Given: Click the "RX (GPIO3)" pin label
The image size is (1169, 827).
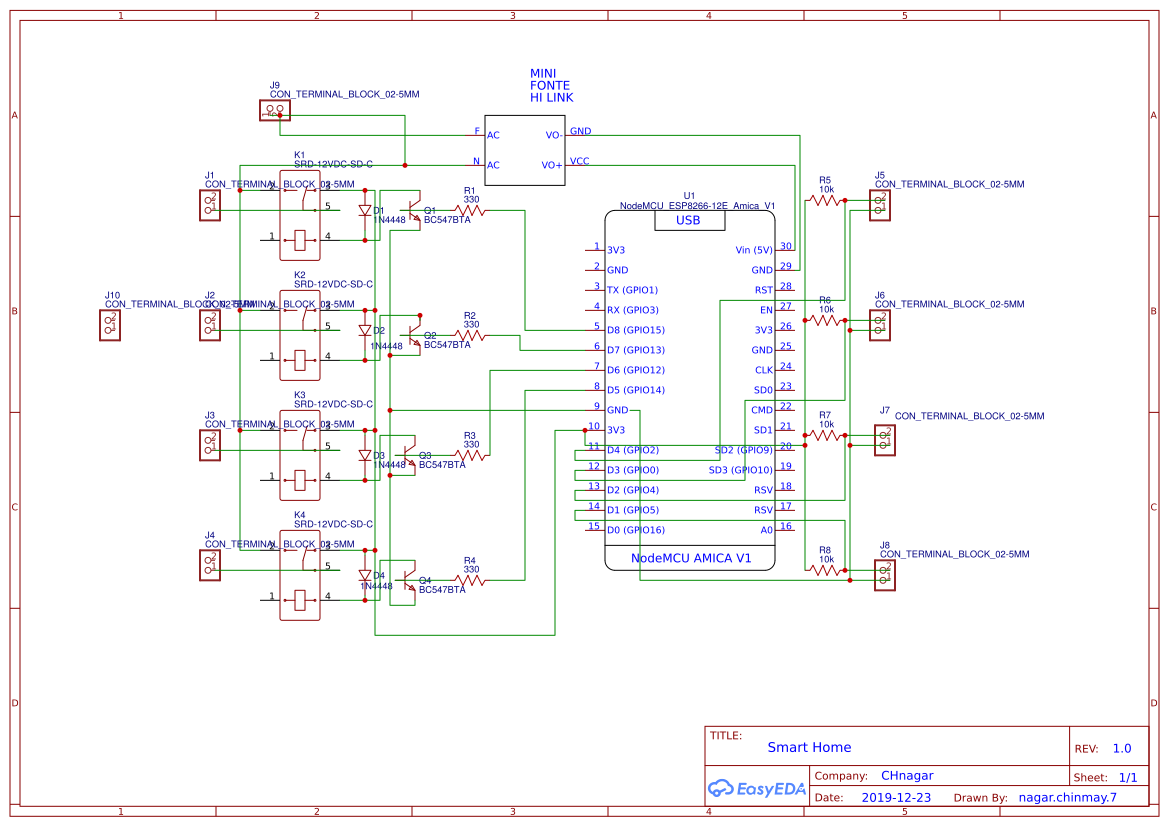Looking at the screenshot, I should pyautogui.click(x=632, y=310).
